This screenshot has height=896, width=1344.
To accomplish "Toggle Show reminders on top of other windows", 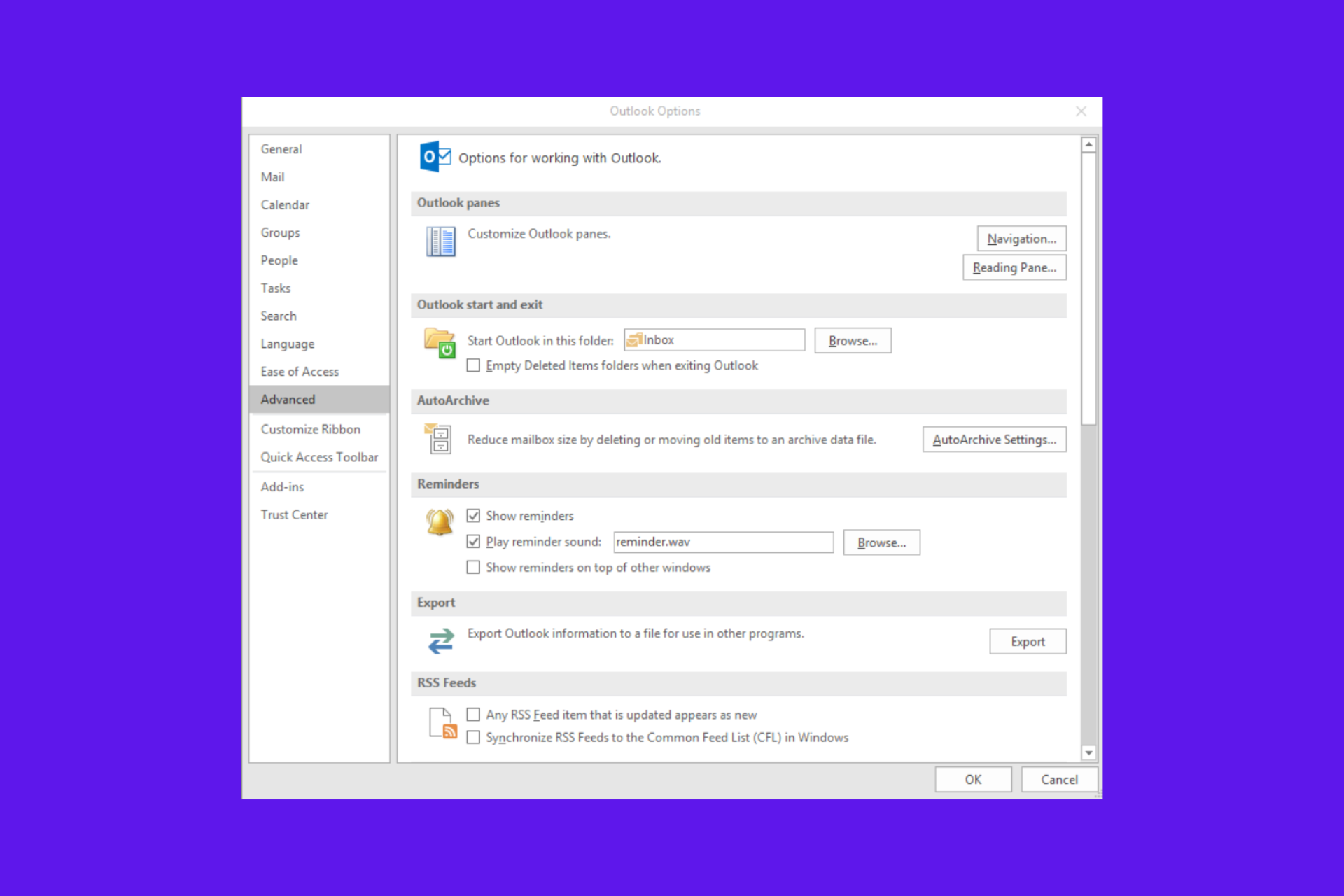I will pyautogui.click(x=472, y=566).
